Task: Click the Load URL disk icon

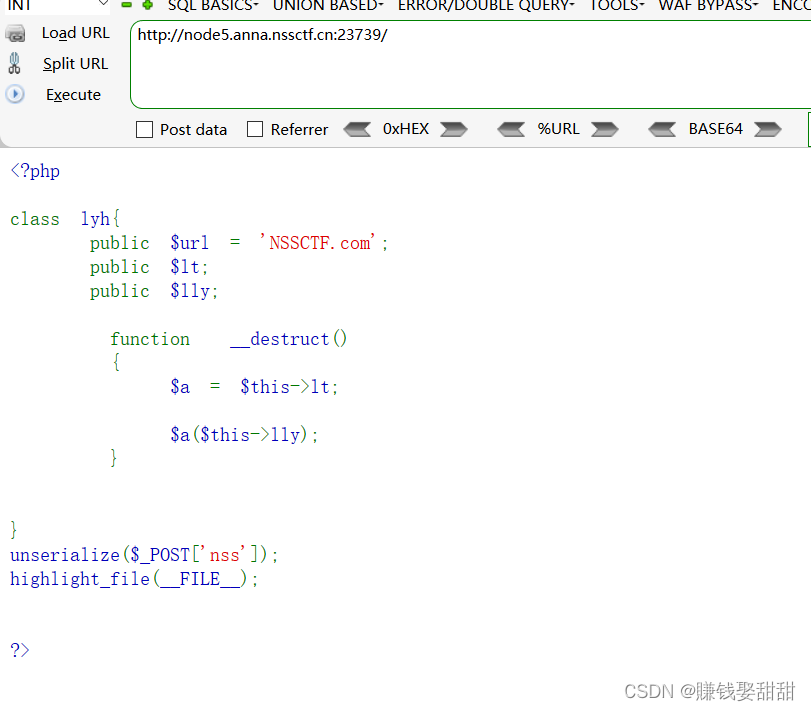Action: click(15, 34)
